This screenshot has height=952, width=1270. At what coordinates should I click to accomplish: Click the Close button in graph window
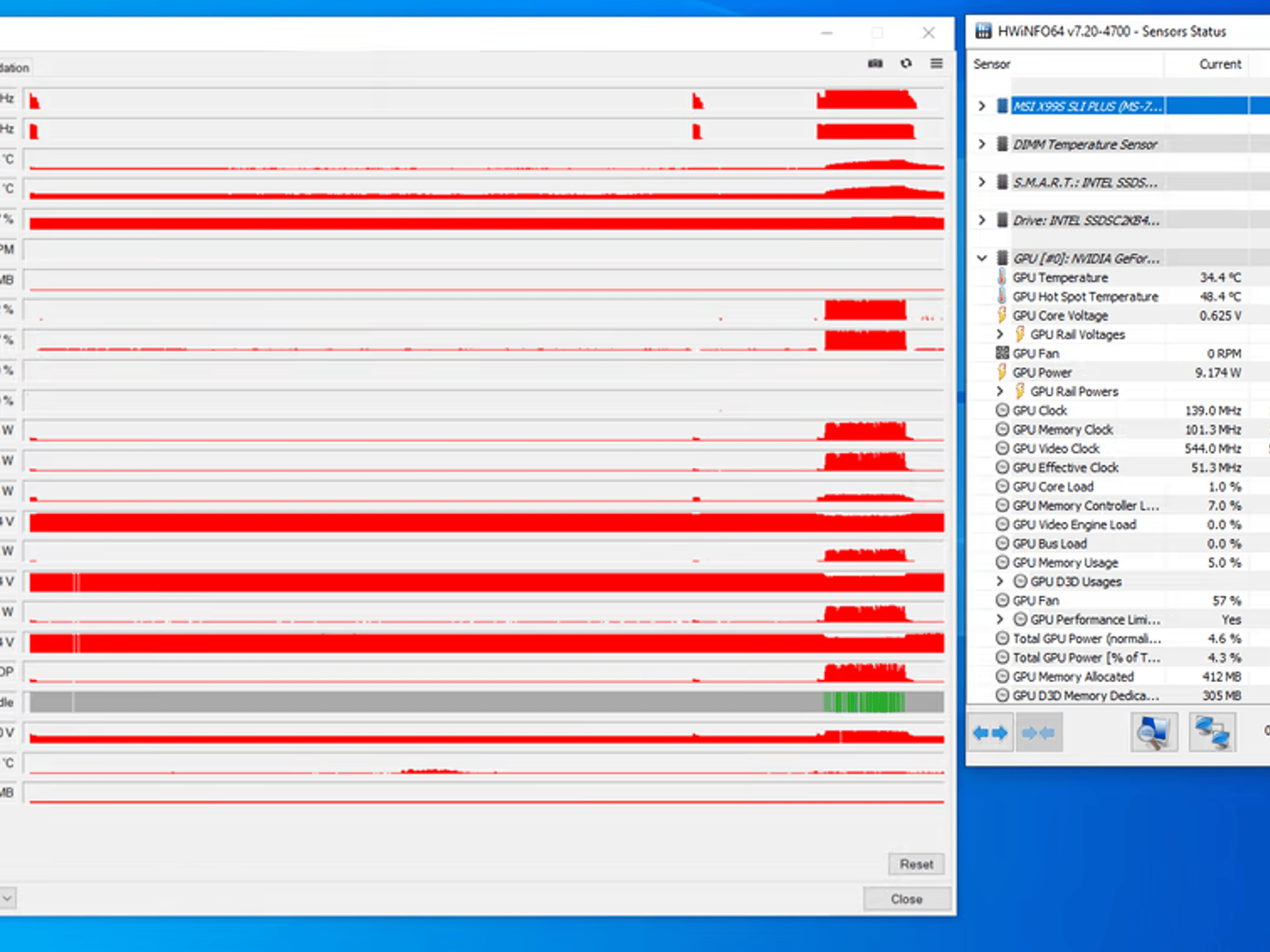(x=907, y=899)
